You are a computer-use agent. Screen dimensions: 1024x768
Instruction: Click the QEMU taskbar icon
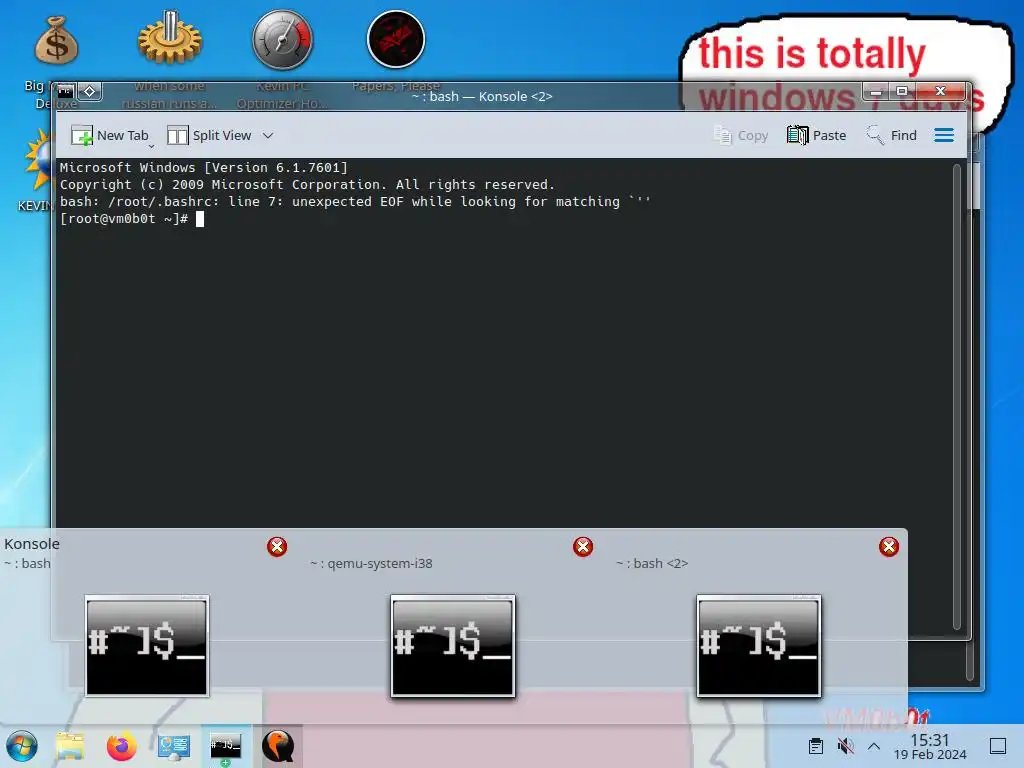278,746
